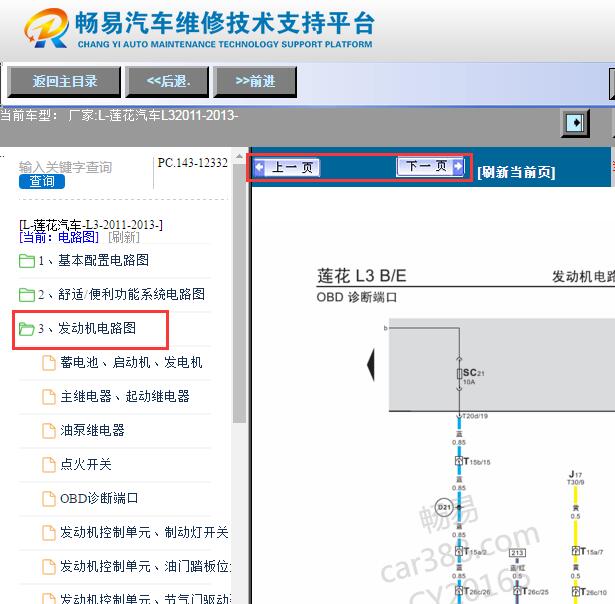Image resolution: width=615 pixels, height=604 pixels.
Task: Click the OBD 诊断端口 diagram subtitle
Action: pyautogui.click(x=357, y=297)
